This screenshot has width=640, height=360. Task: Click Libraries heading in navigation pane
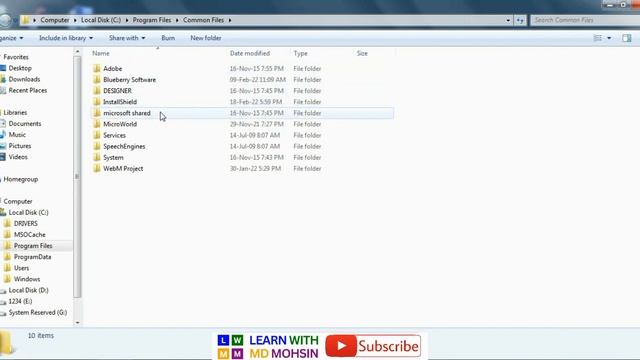(15, 112)
